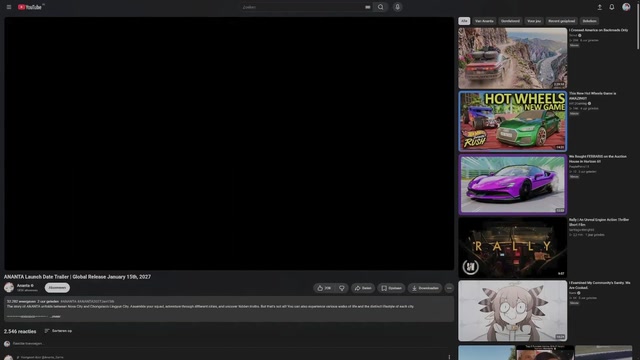Dislike the video with thumbs down
Viewport: 640px width, 360px height.
(x=342, y=288)
